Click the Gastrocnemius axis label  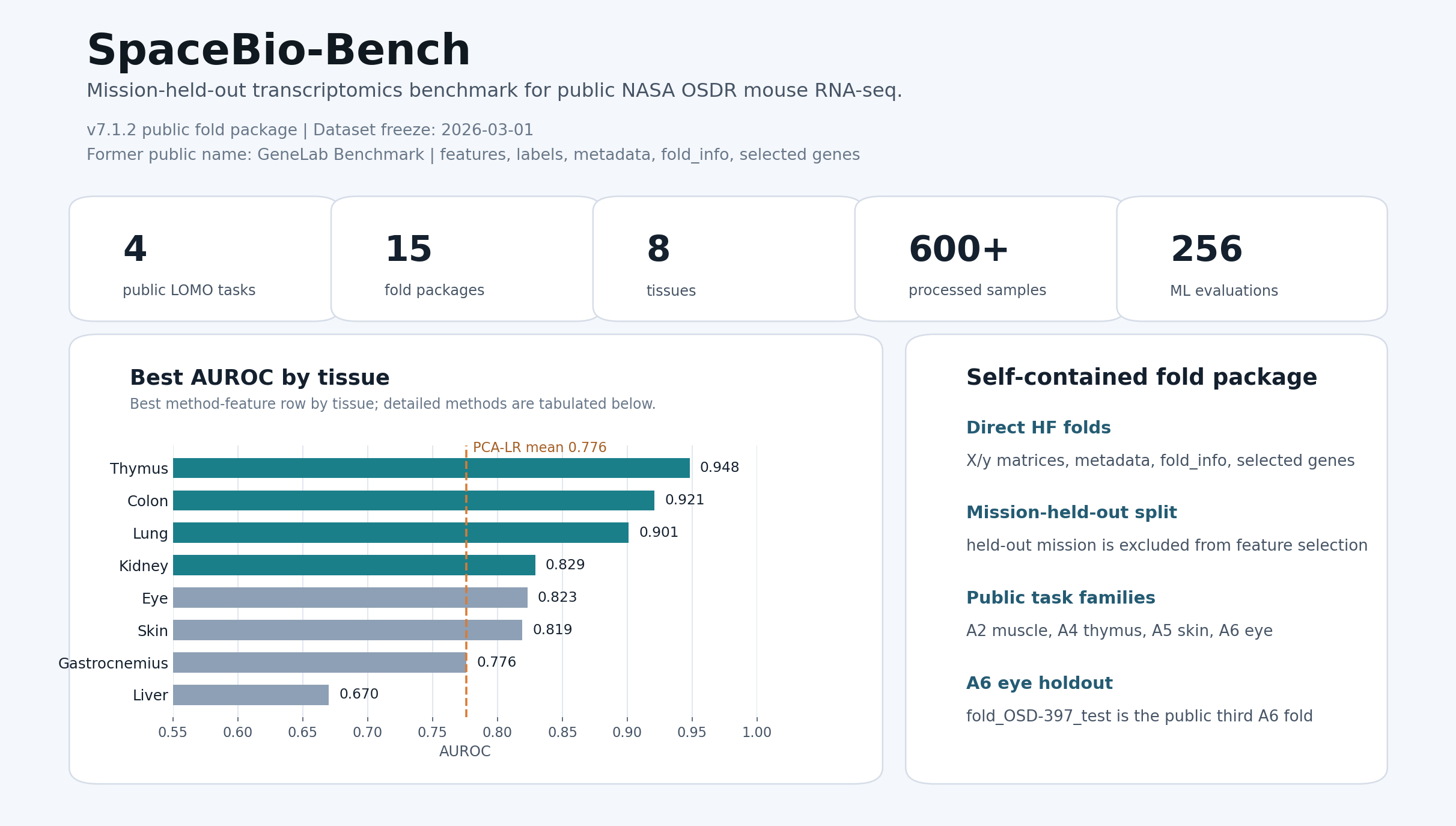point(113,664)
